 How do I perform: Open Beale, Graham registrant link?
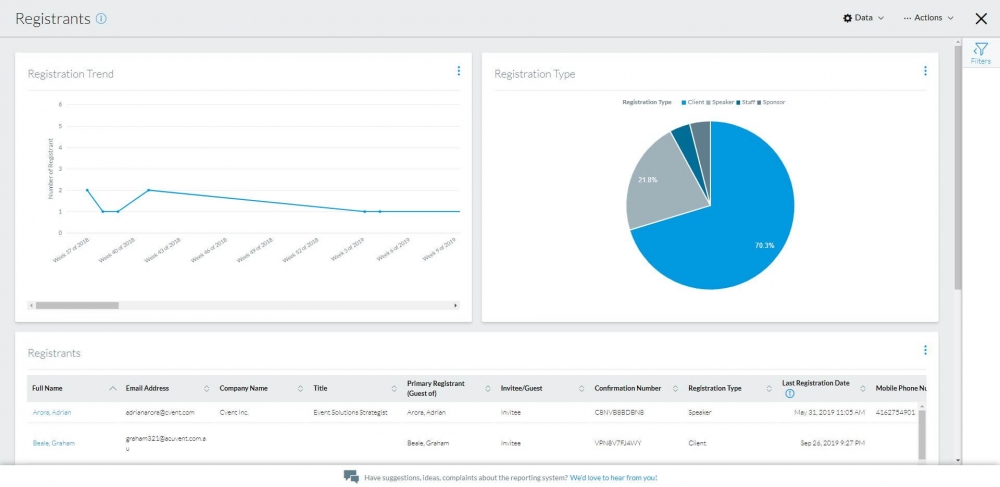[53, 442]
